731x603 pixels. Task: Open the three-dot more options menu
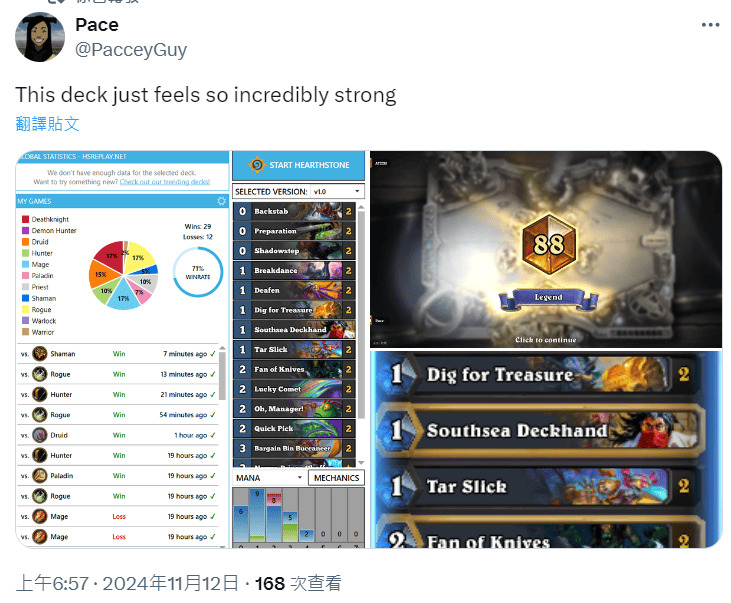coord(710,25)
